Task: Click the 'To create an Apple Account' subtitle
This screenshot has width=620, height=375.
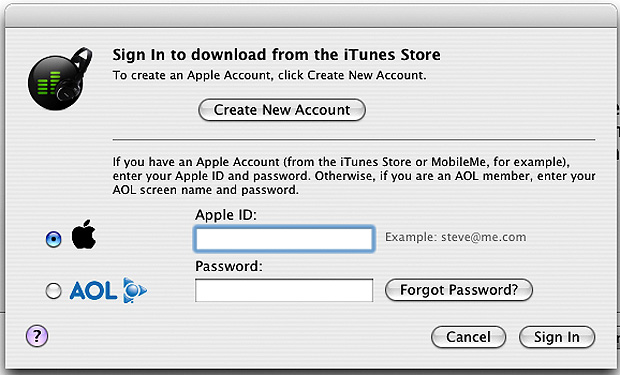Action: [269, 75]
